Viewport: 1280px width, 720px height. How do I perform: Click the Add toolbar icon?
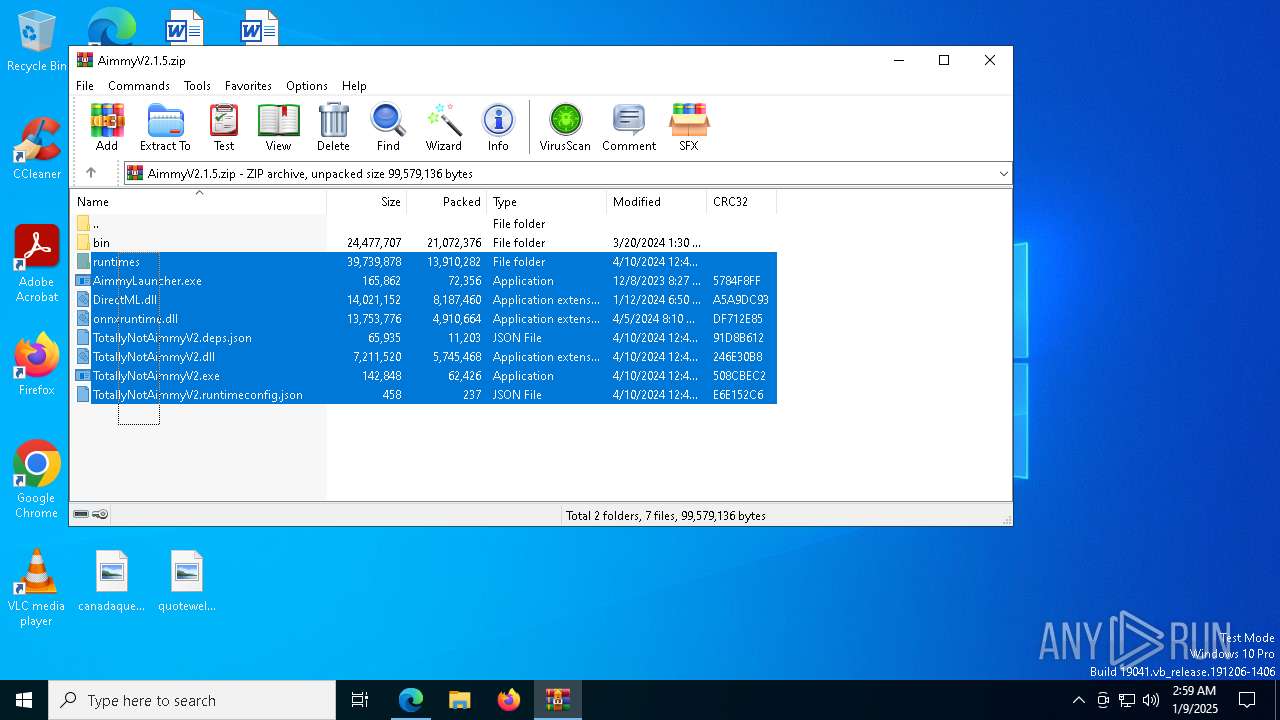(x=107, y=127)
